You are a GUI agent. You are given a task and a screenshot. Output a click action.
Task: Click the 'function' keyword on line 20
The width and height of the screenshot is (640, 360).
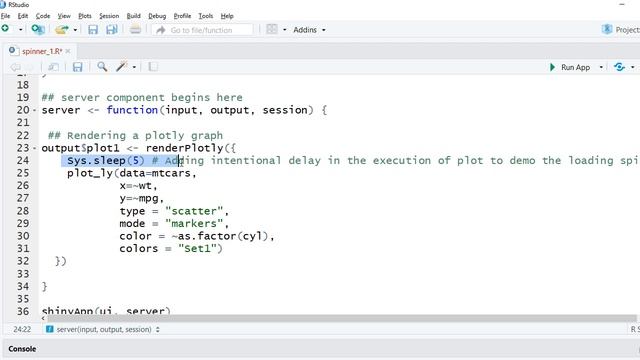click(x=132, y=110)
